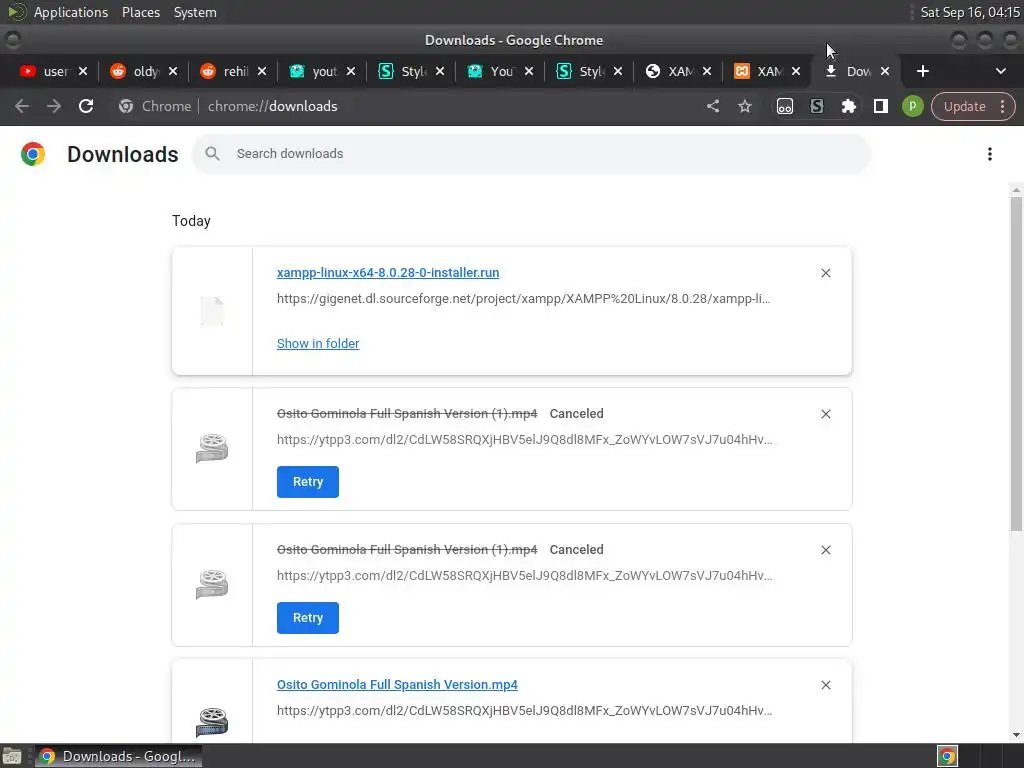Open the Places menu
This screenshot has width=1024, height=768.
coord(140,12)
